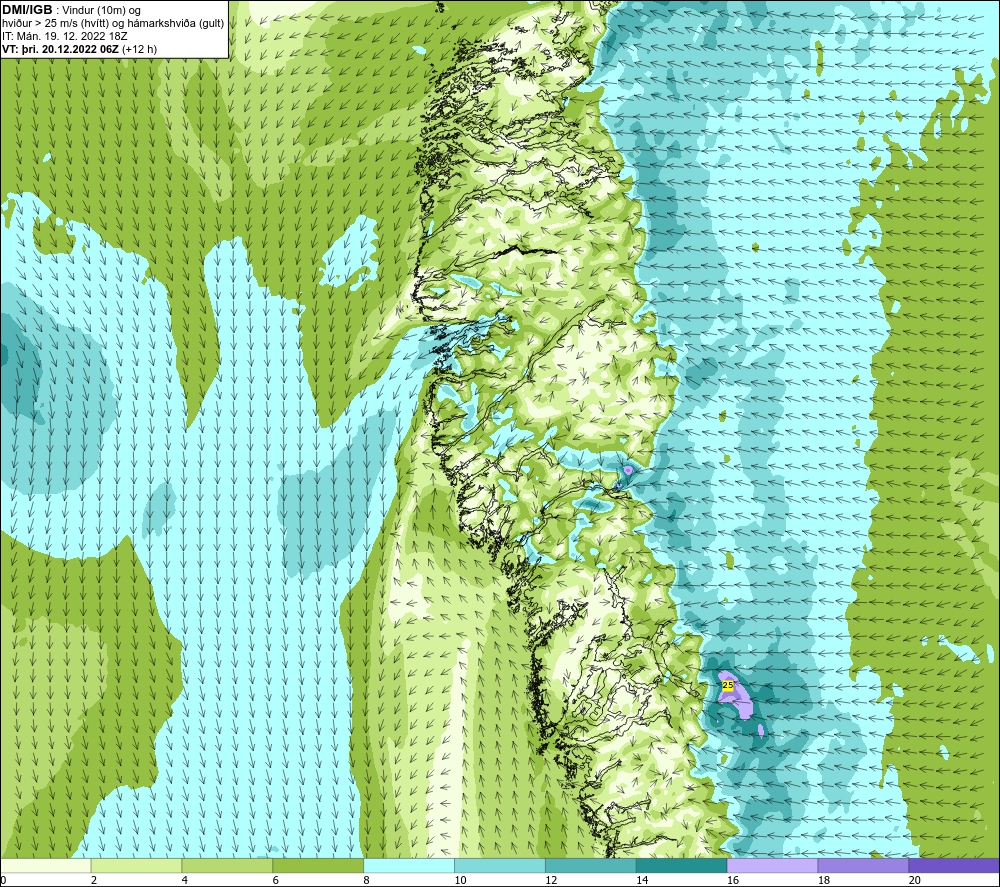Click the "14" scale label
Viewport: 1000px width, 887px height.
pos(642,880)
